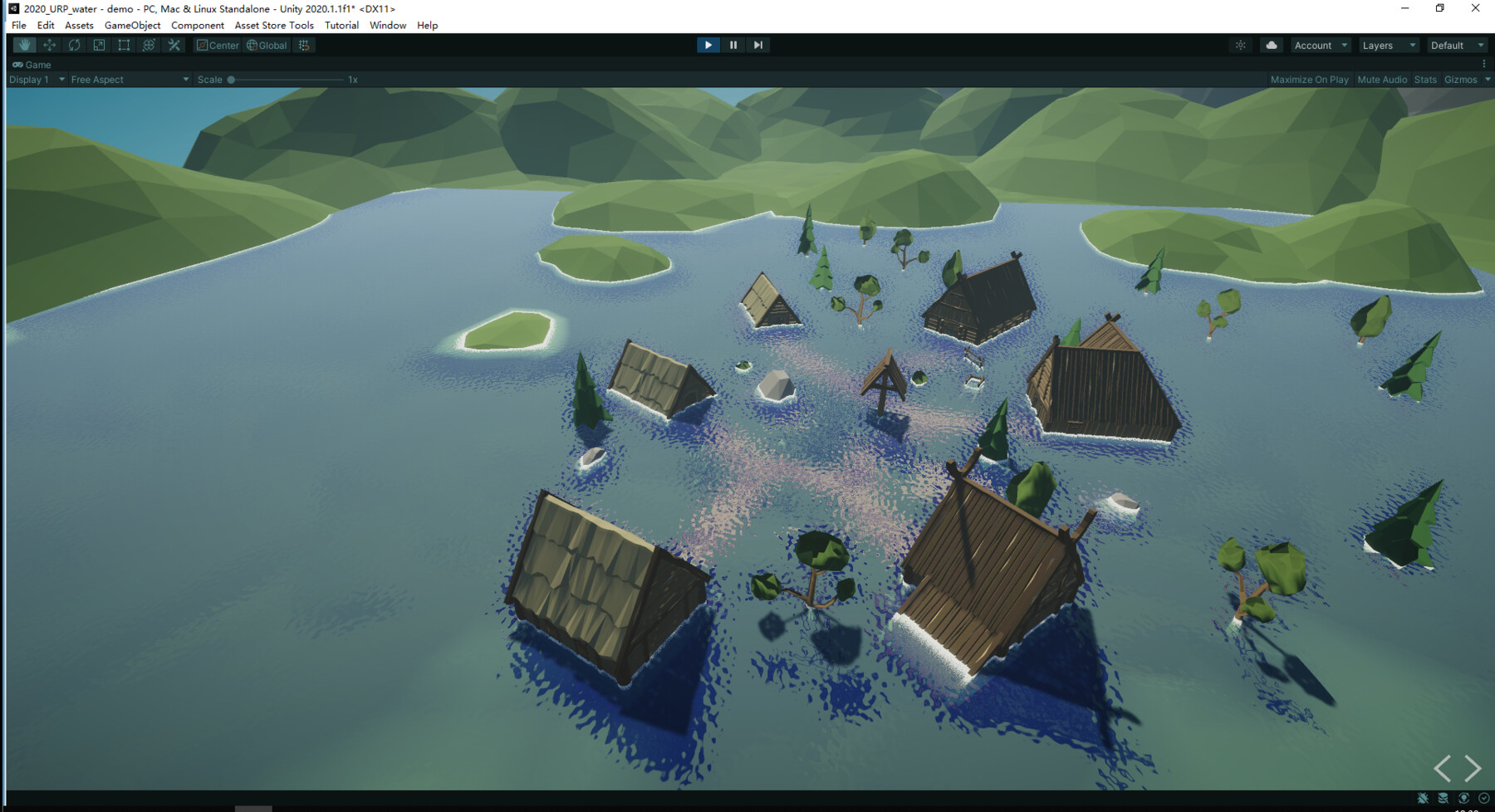The width and height of the screenshot is (1495, 812).
Task: Open the Layers dropdown
Action: (1388, 45)
